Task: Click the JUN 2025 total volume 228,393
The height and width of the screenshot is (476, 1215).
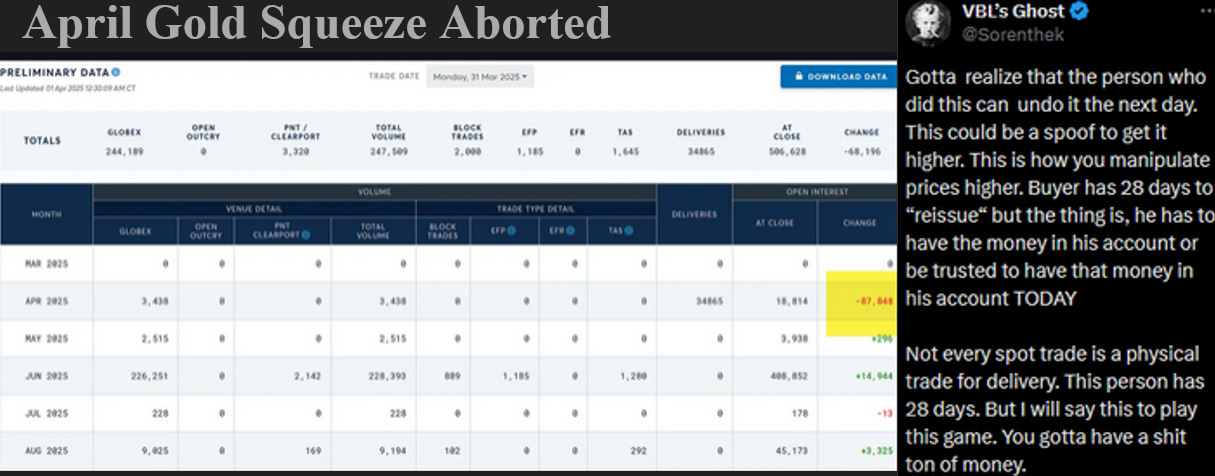Action: click(x=385, y=376)
